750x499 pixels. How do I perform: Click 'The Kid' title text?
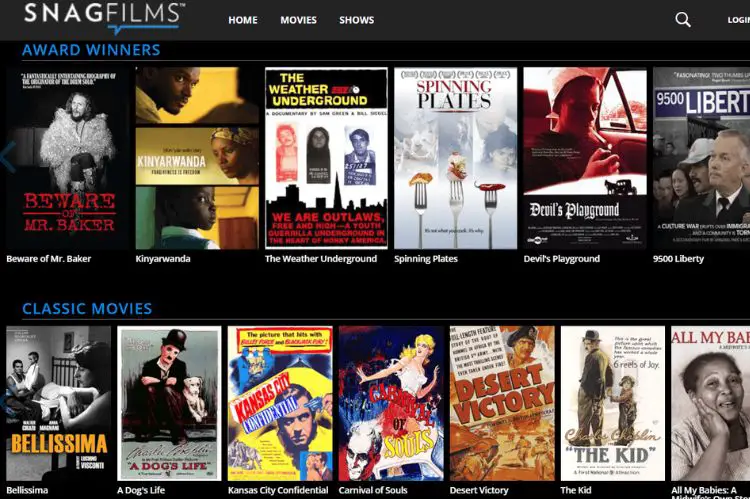click(575, 490)
